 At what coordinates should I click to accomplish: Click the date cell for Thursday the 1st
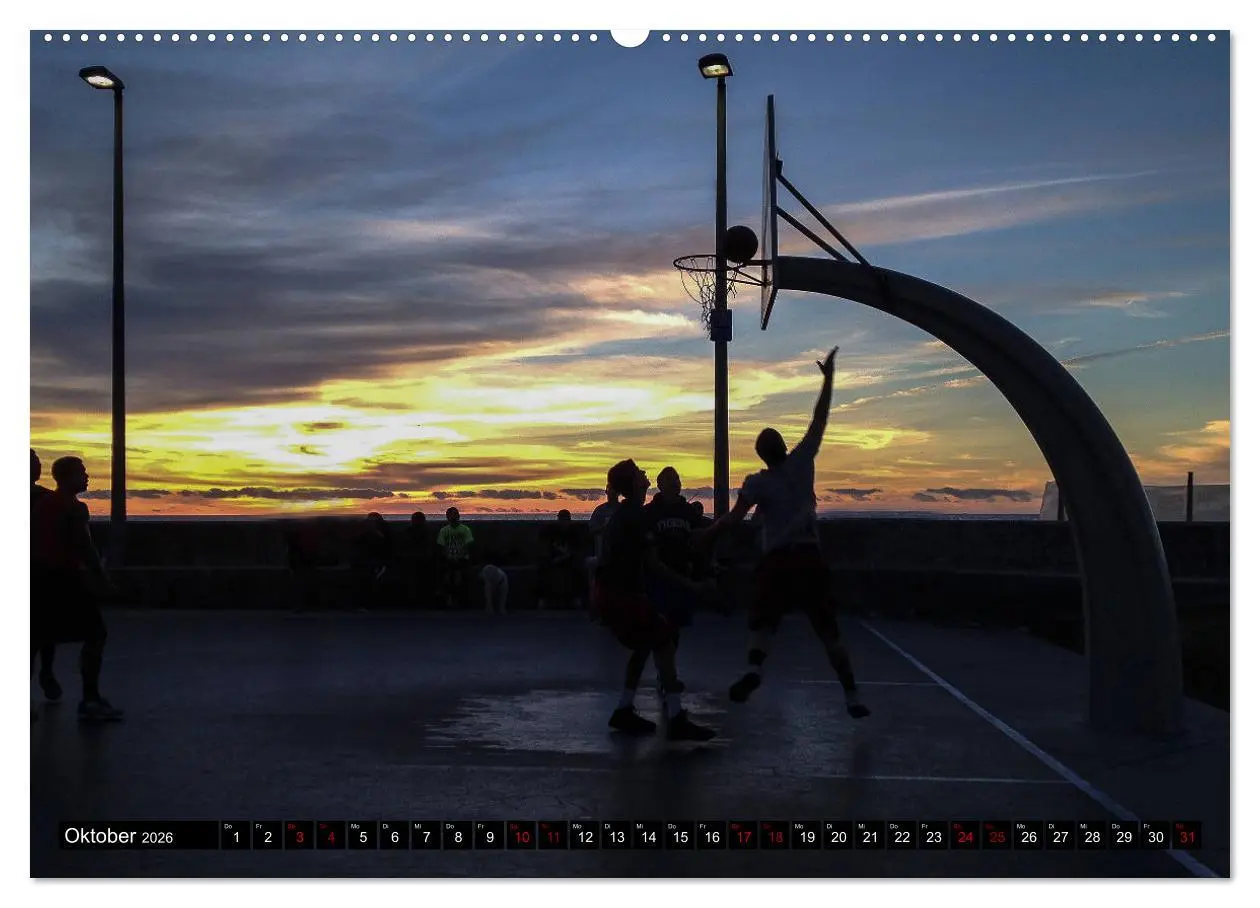click(235, 838)
